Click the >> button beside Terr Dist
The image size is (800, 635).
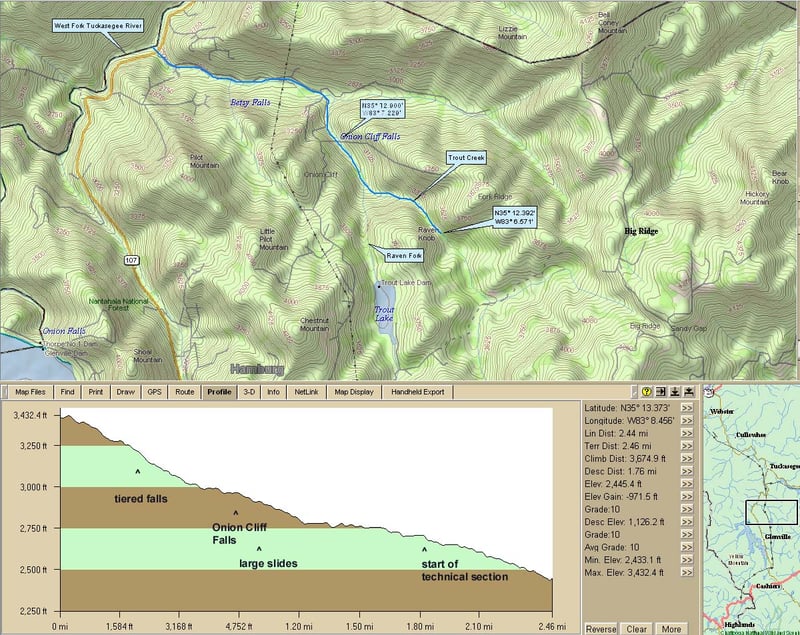[x=687, y=446]
